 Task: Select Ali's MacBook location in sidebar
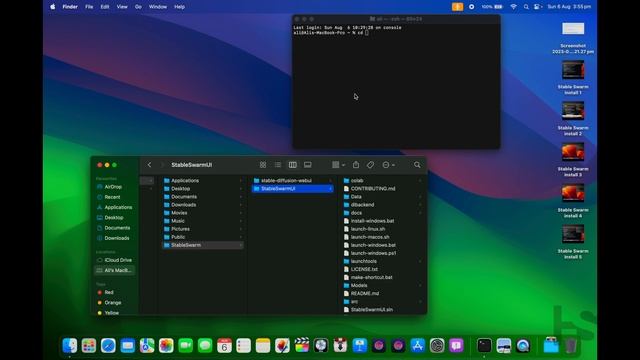(114, 270)
